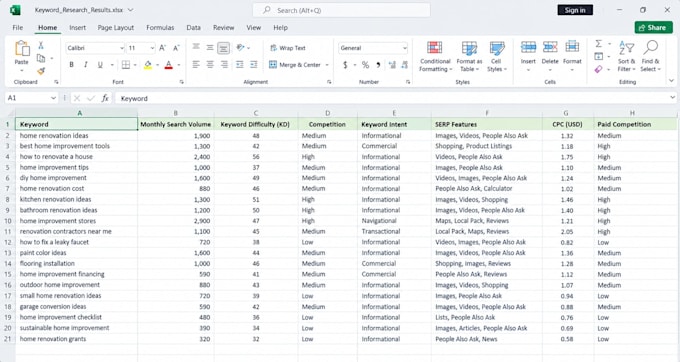The height and width of the screenshot is (362, 680).
Task: Click the Search box
Action: click(x=341, y=10)
